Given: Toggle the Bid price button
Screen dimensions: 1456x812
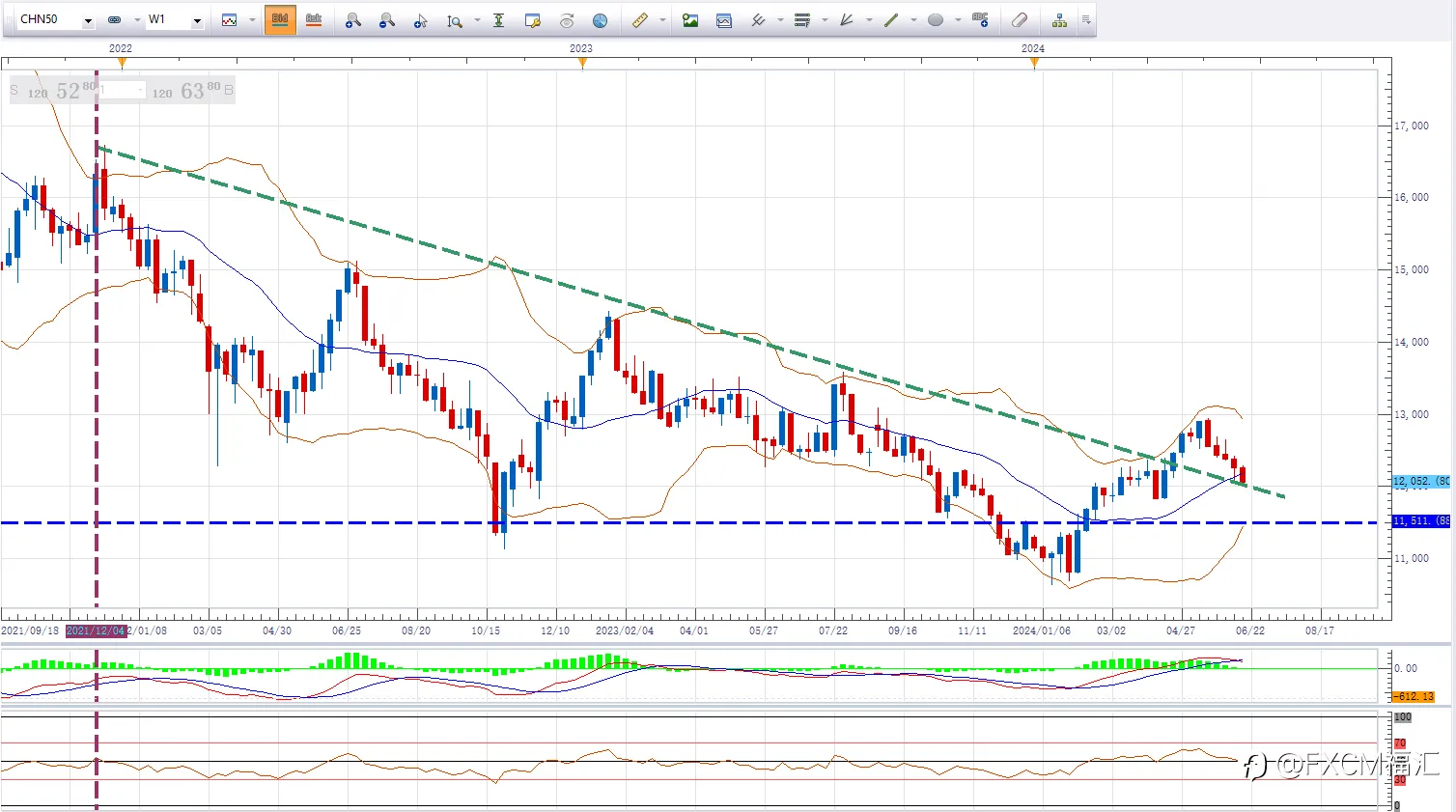Looking at the screenshot, I should pos(280,20).
